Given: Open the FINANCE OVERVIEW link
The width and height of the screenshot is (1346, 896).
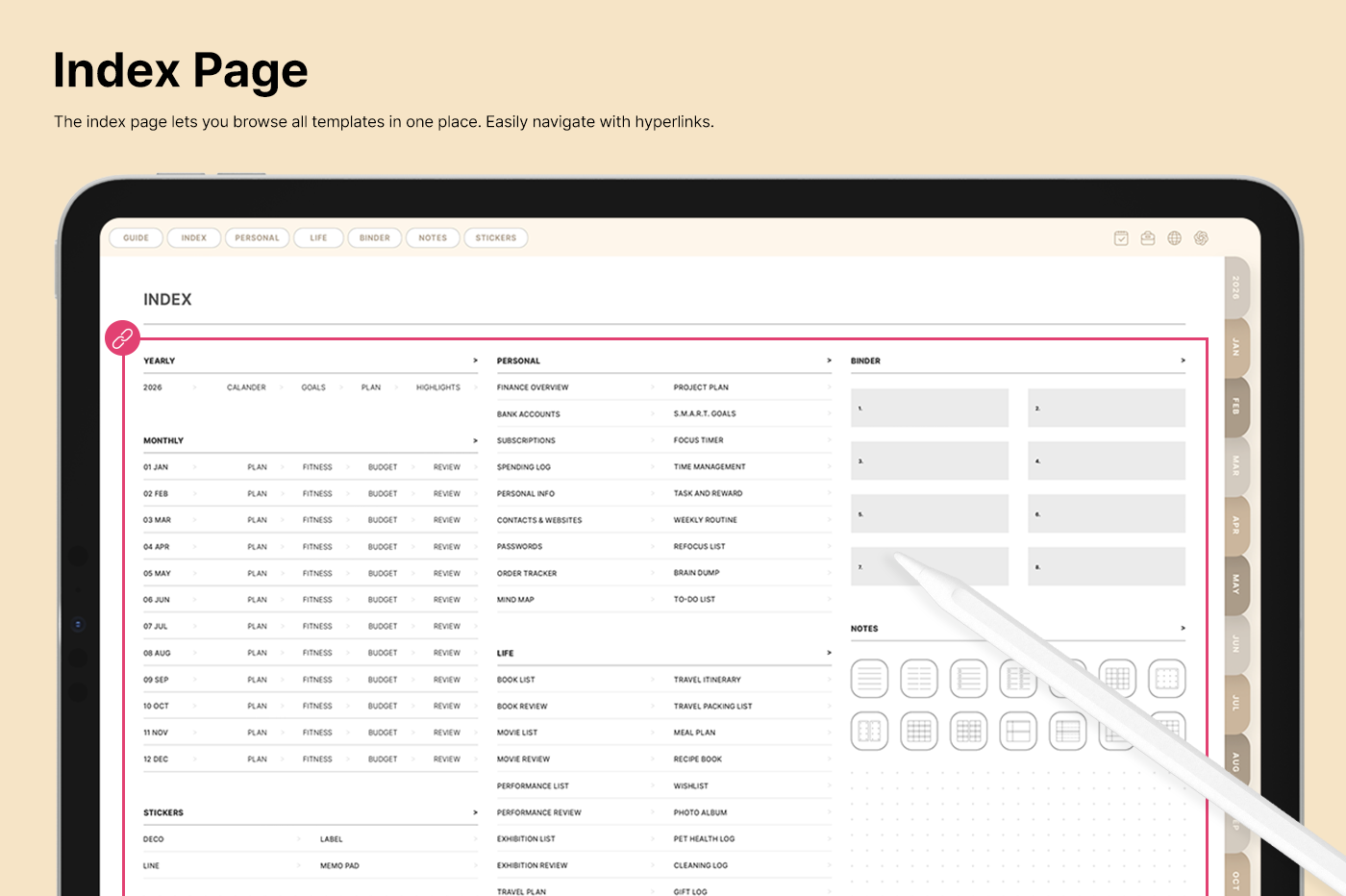Looking at the screenshot, I should [533, 387].
